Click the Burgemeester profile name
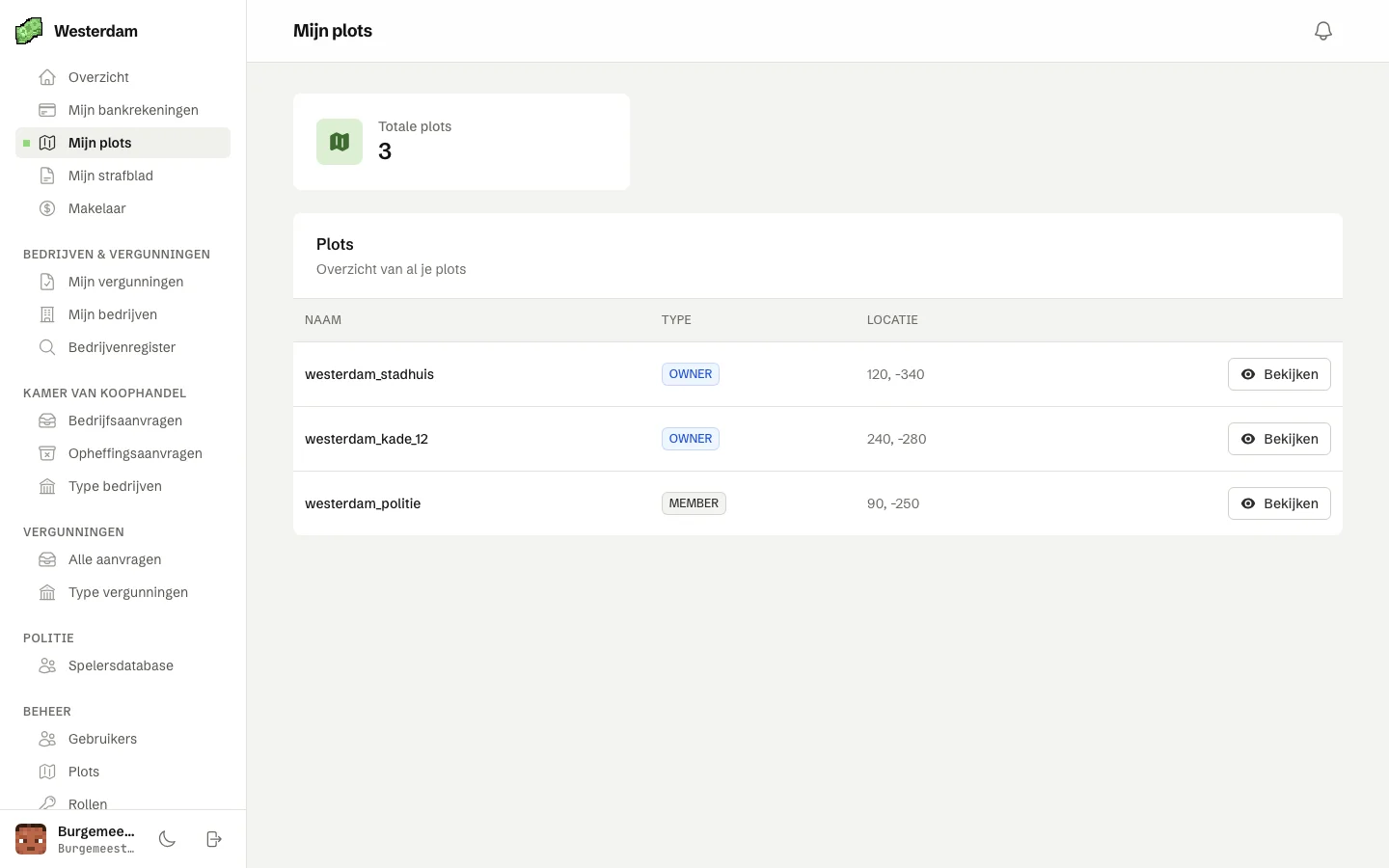Screen dimensions: 1389x868 [96, 831]
